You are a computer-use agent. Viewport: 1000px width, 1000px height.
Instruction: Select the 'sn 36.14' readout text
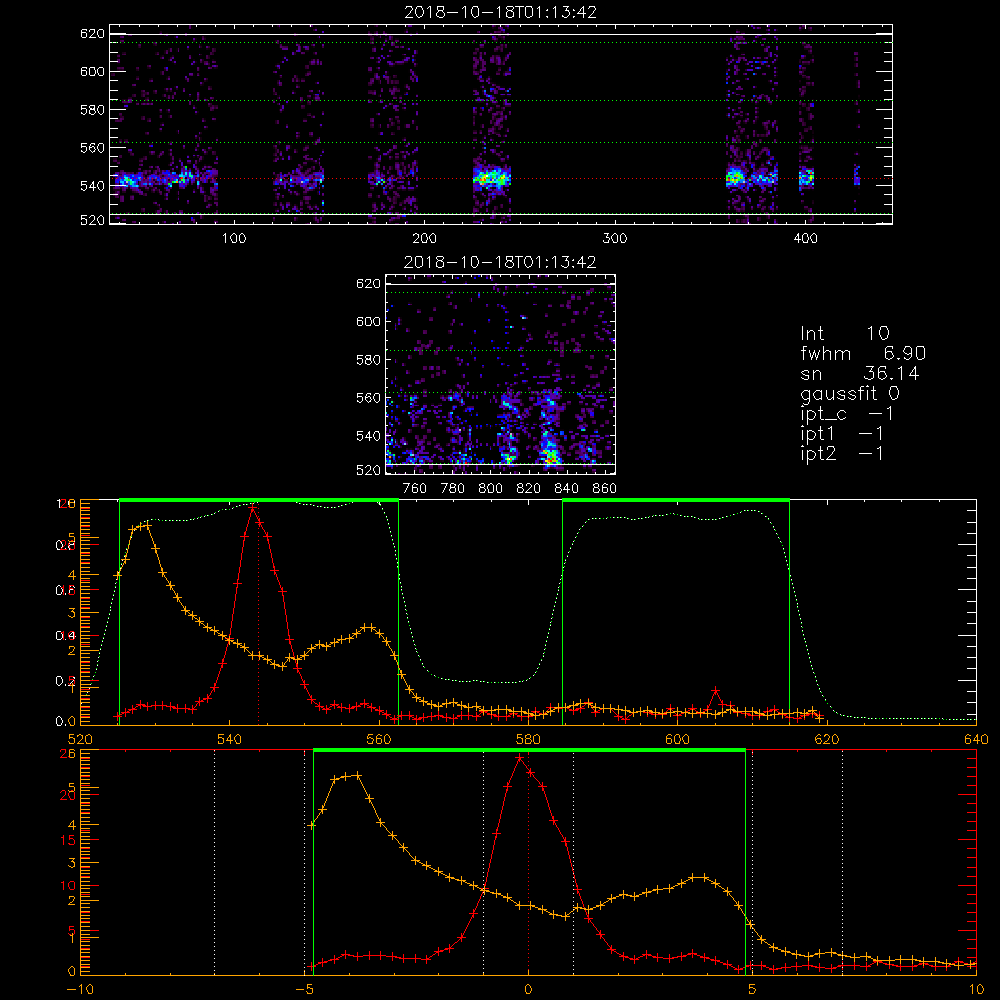click(860, 373)
